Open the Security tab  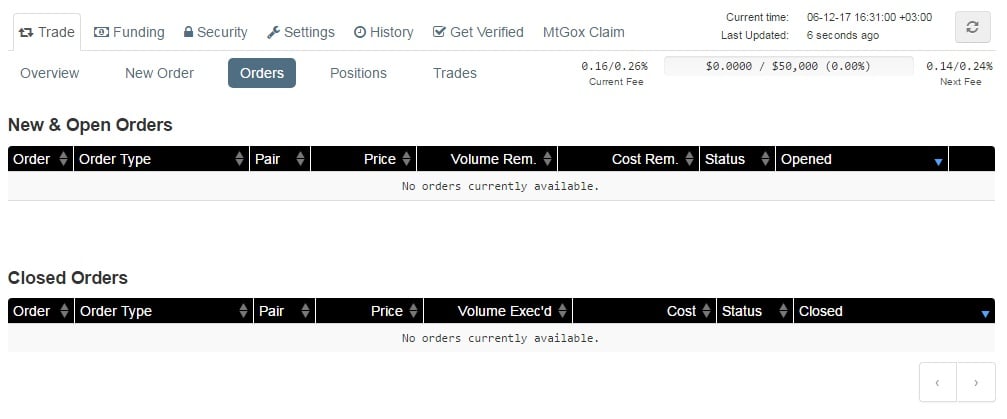coord(215,32)
